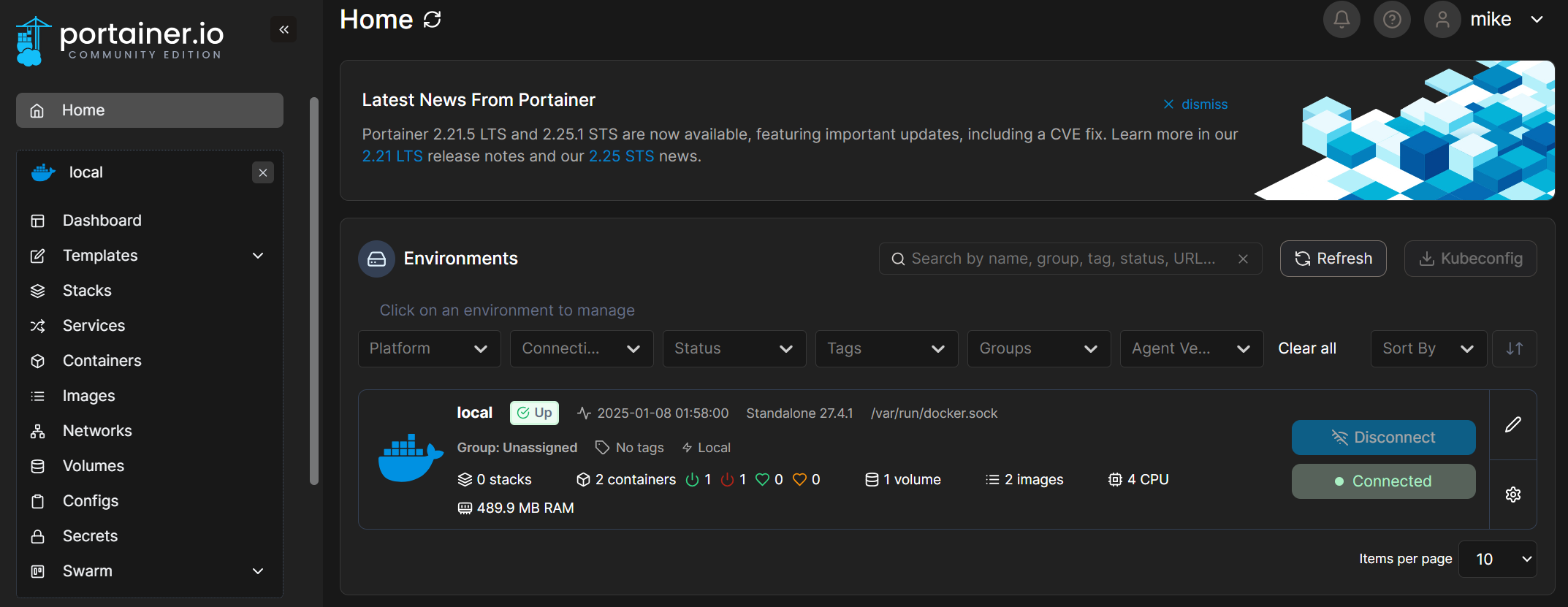This screenshot has height=607, width=1568.
Task: Open local environment by its name
Action: coord(475,413)
